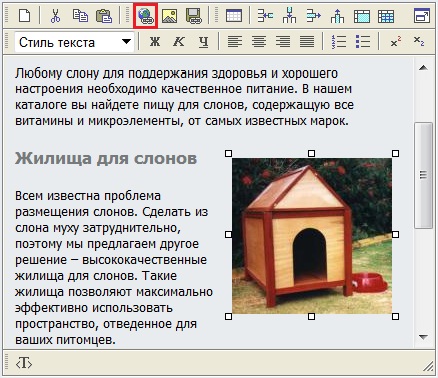Click the cell grid properties icon
Screen dimensions: 438x378
[x=386, y=16]
